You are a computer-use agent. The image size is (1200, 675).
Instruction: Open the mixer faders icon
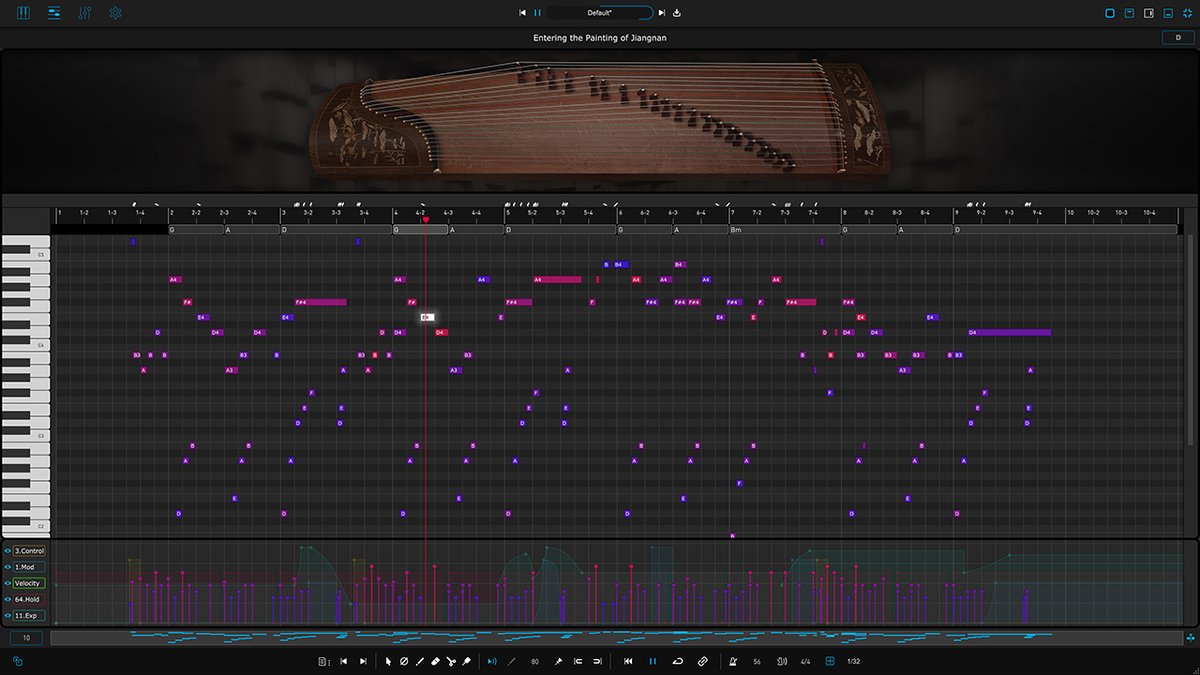[x=85, y=13]
